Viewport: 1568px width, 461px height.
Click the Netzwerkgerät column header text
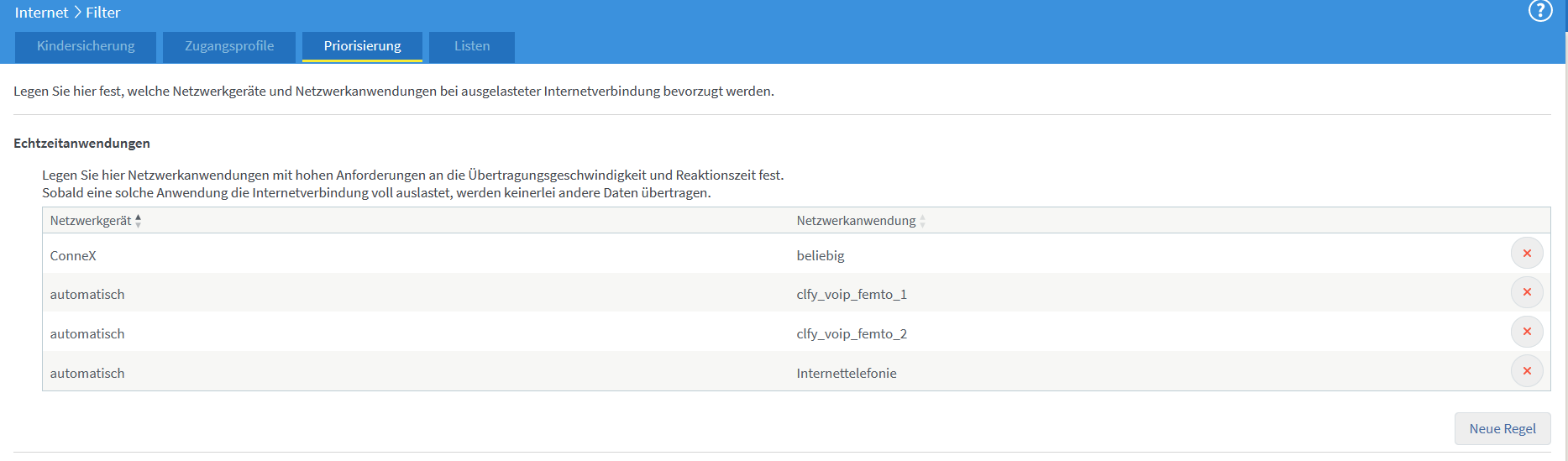click(x=91, y=221)
